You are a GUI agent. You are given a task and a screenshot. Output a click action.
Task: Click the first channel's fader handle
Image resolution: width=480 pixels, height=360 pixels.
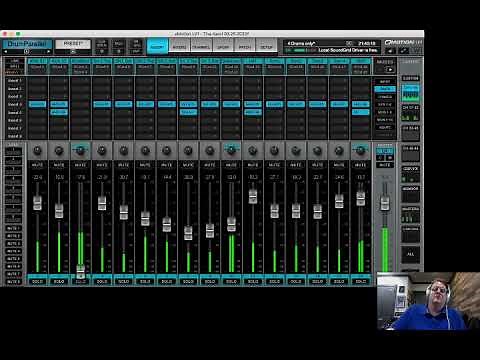pyautogui.click(x=37, y=203)
